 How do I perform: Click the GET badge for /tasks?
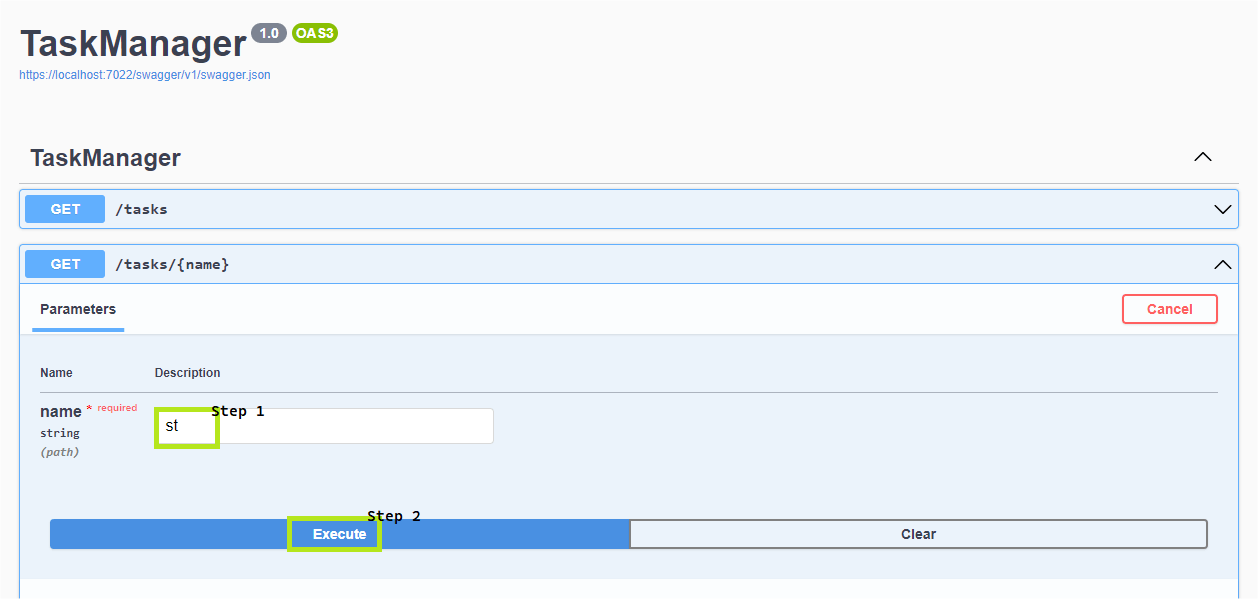click(65, 209)
